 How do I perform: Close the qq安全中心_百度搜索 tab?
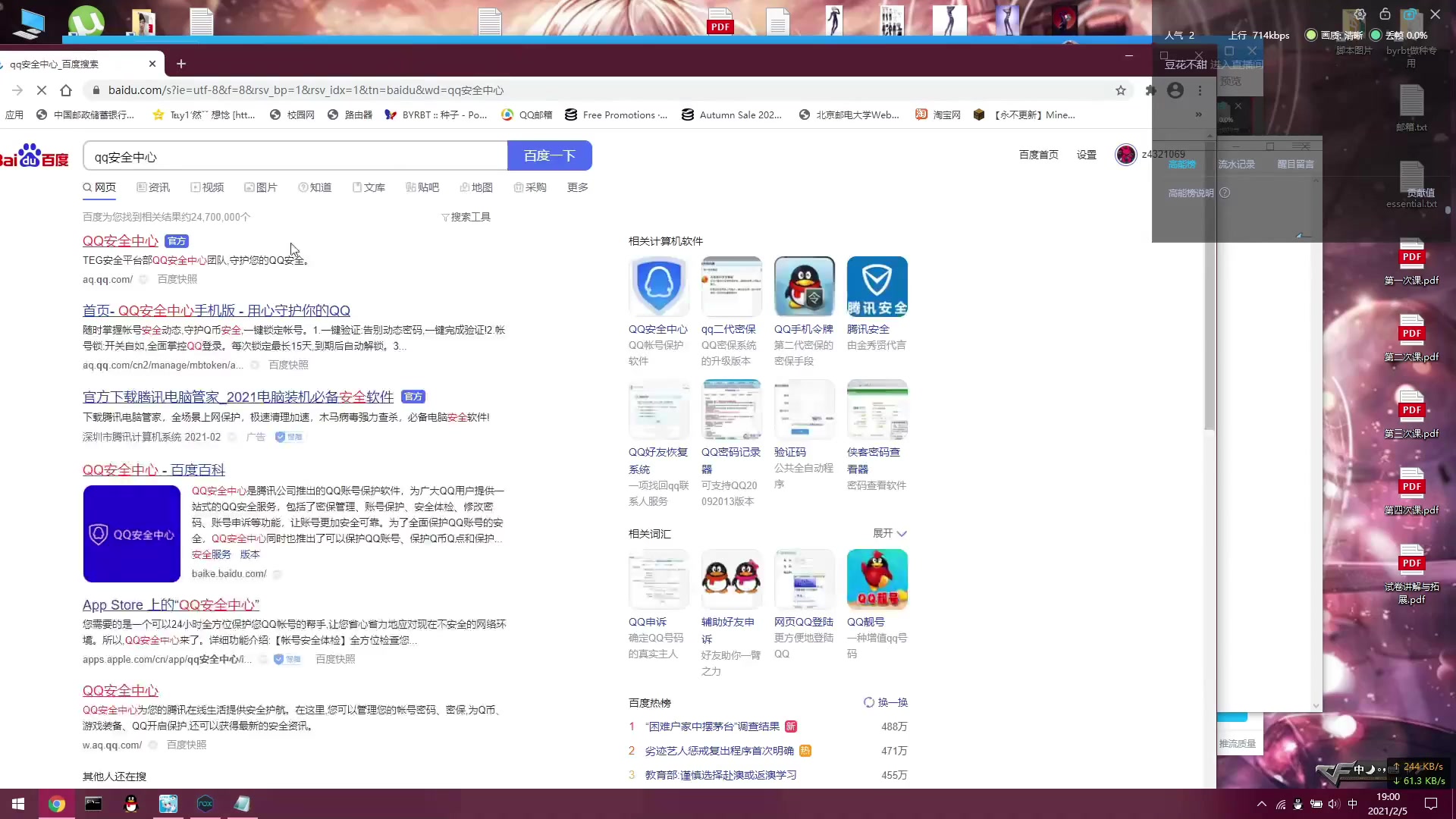pos(152,64)
